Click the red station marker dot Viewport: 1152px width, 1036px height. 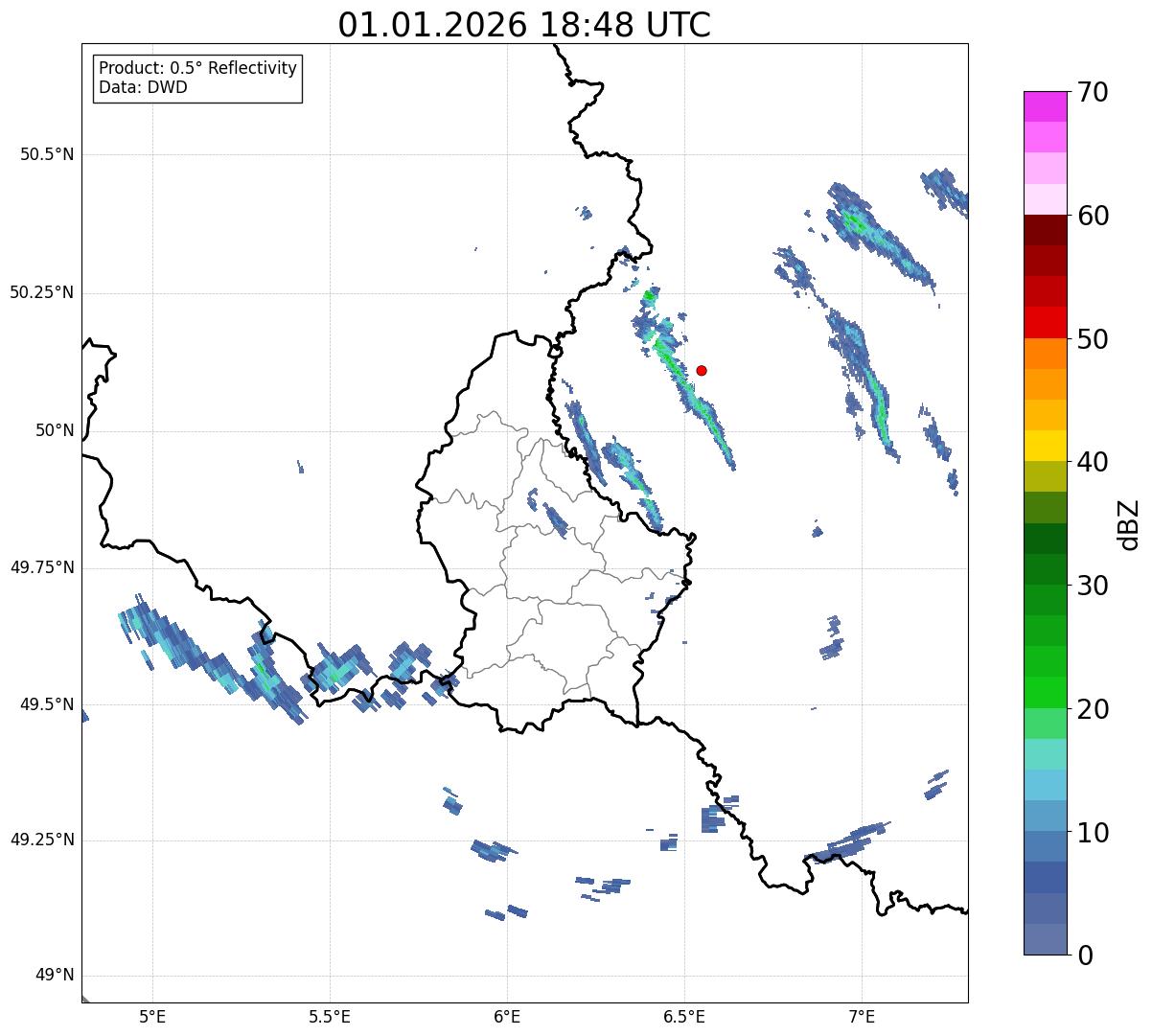click(702, 370)
